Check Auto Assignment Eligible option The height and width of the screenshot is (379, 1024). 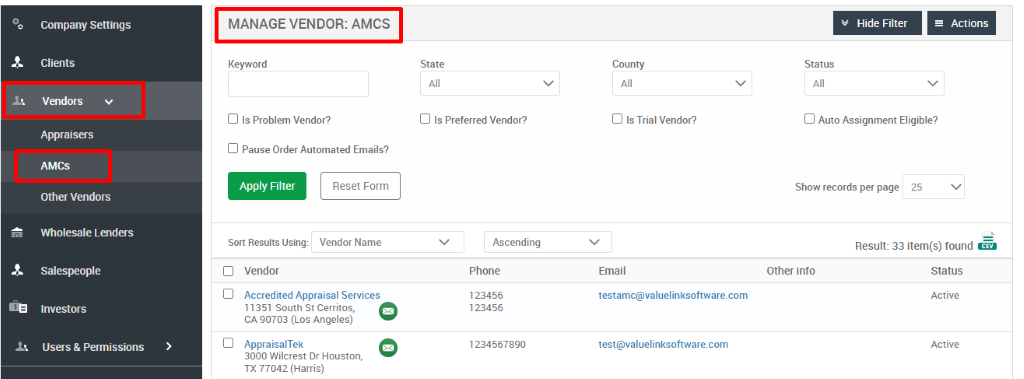[809, 119]
